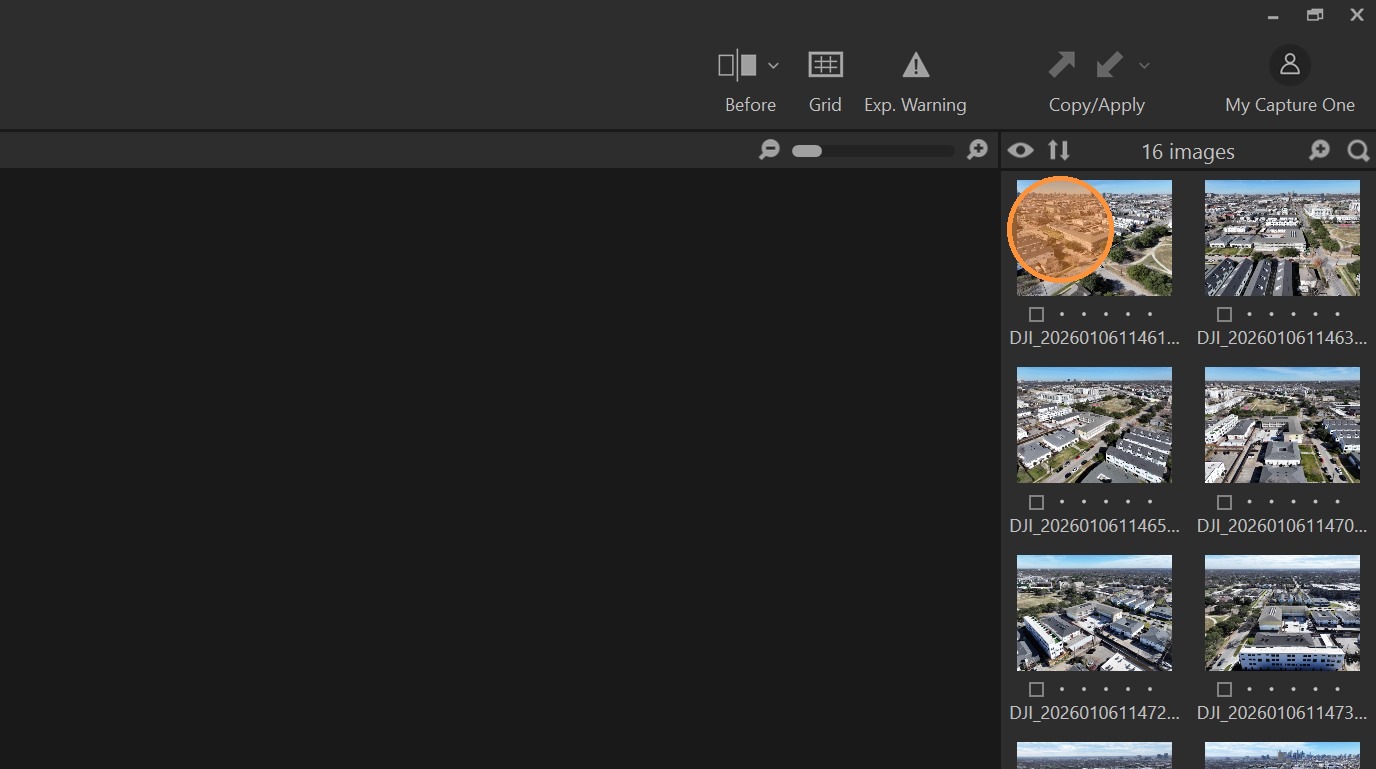Select thumbnail DJI_2026010611470...

1282,425
